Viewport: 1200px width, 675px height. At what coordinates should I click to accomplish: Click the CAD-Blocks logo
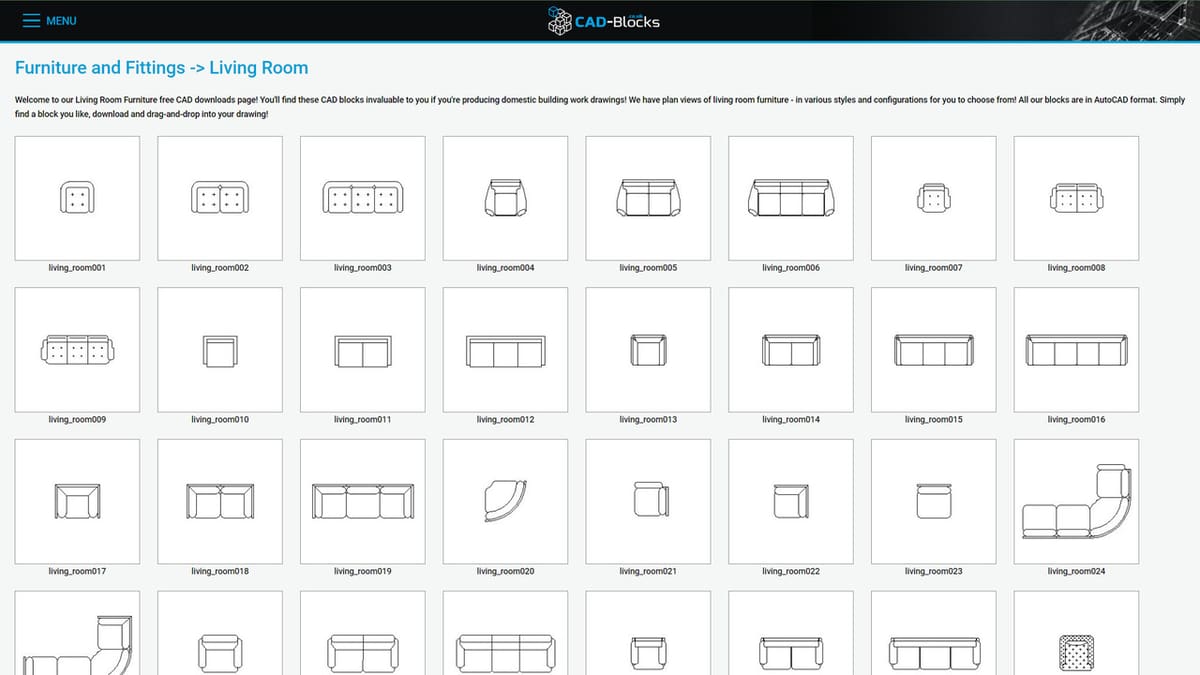(604, 20)
